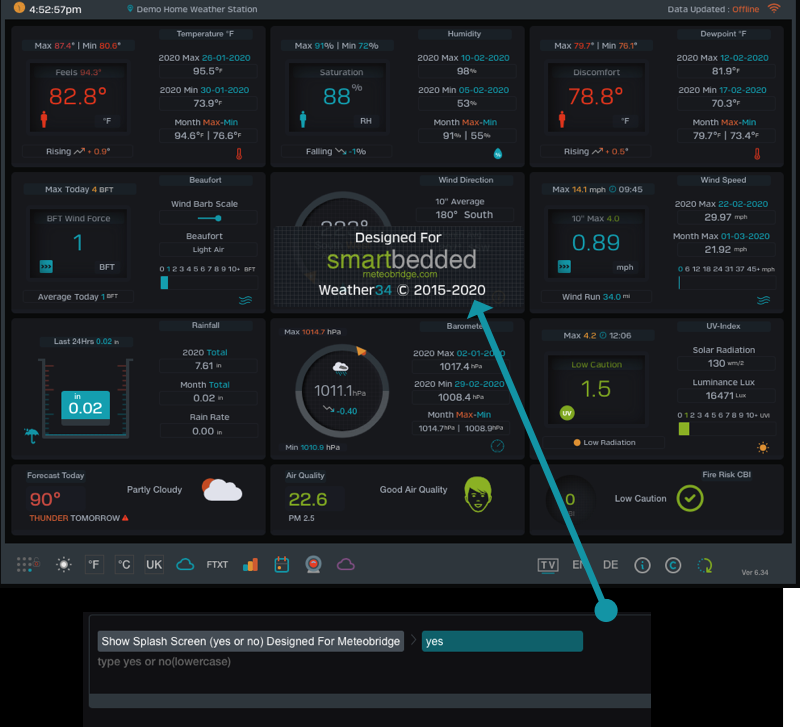Click the humidity droplet icon

point(498,154)
